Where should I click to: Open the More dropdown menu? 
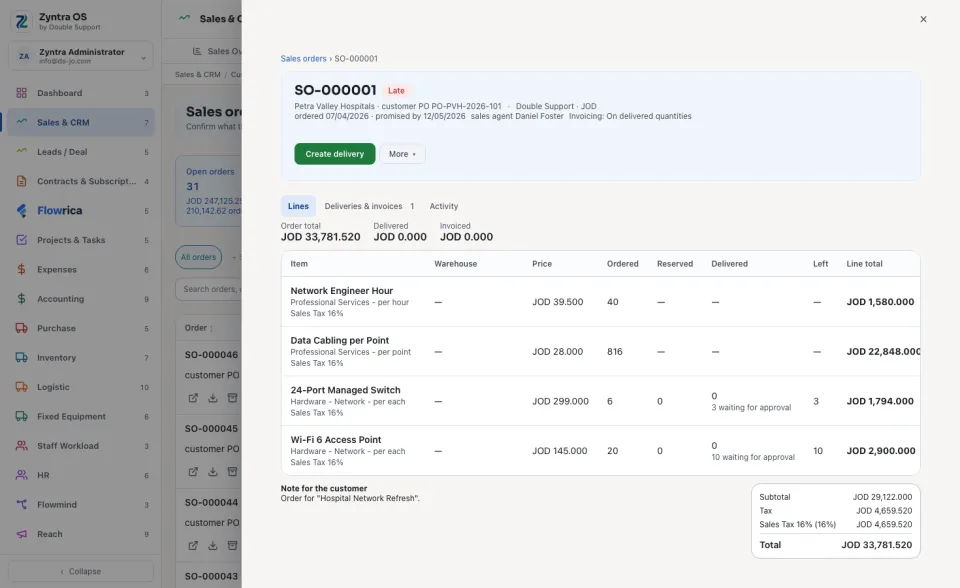pos(402,154)
